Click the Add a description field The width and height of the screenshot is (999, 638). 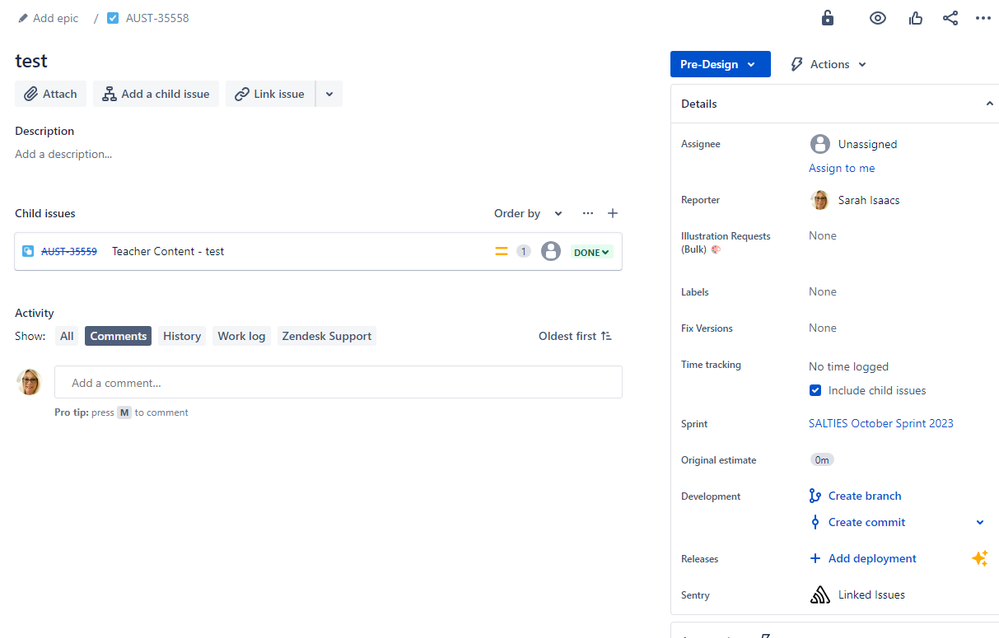pyautogui.click(x=64, y=154)
